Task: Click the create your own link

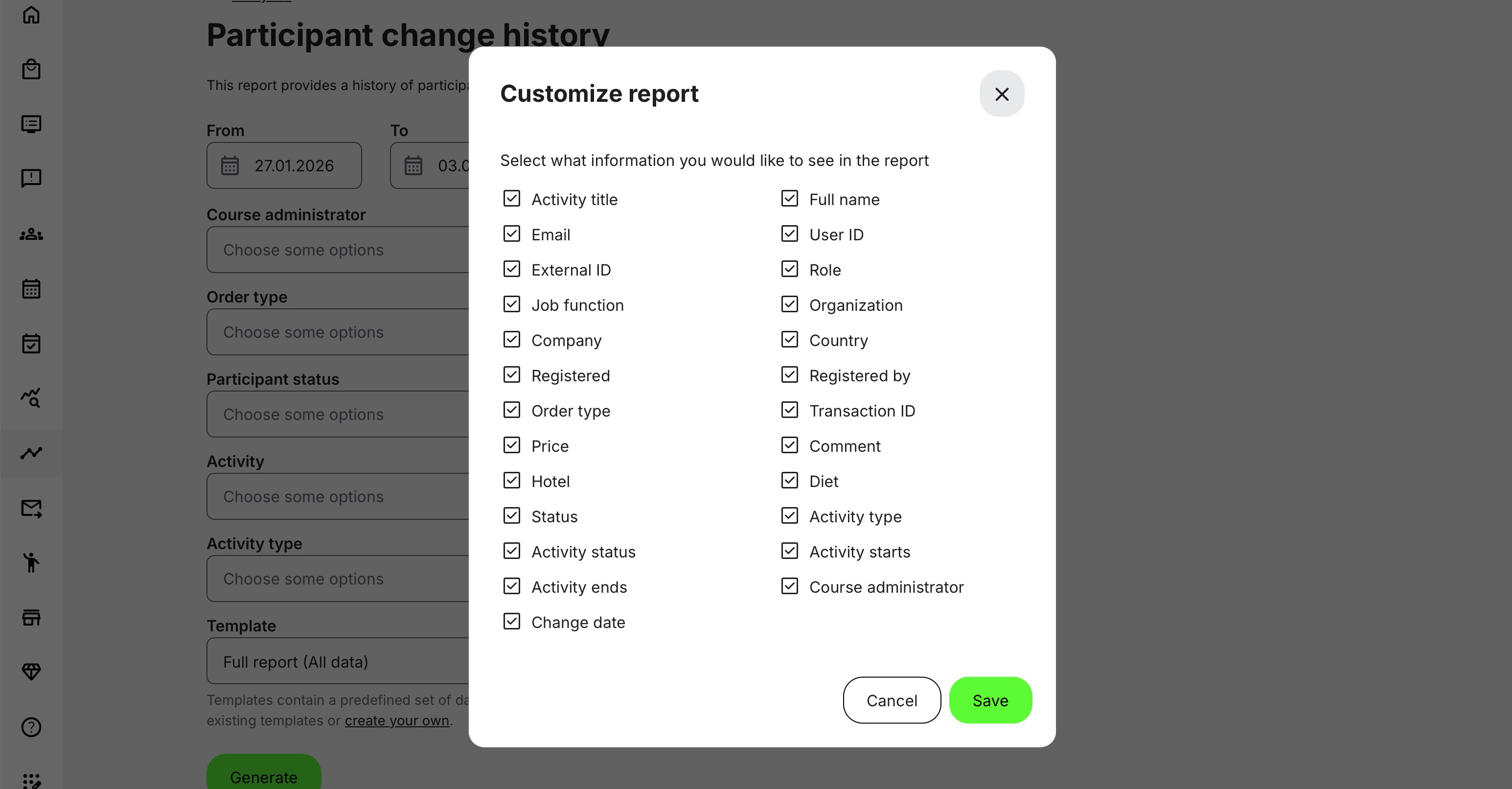Action: point(397,720)
